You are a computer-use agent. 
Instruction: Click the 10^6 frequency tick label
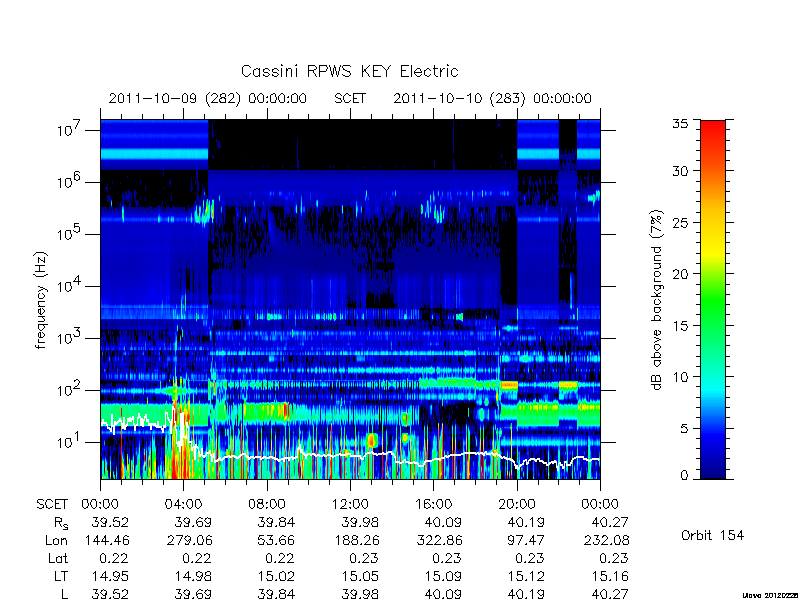coord(69,182)
